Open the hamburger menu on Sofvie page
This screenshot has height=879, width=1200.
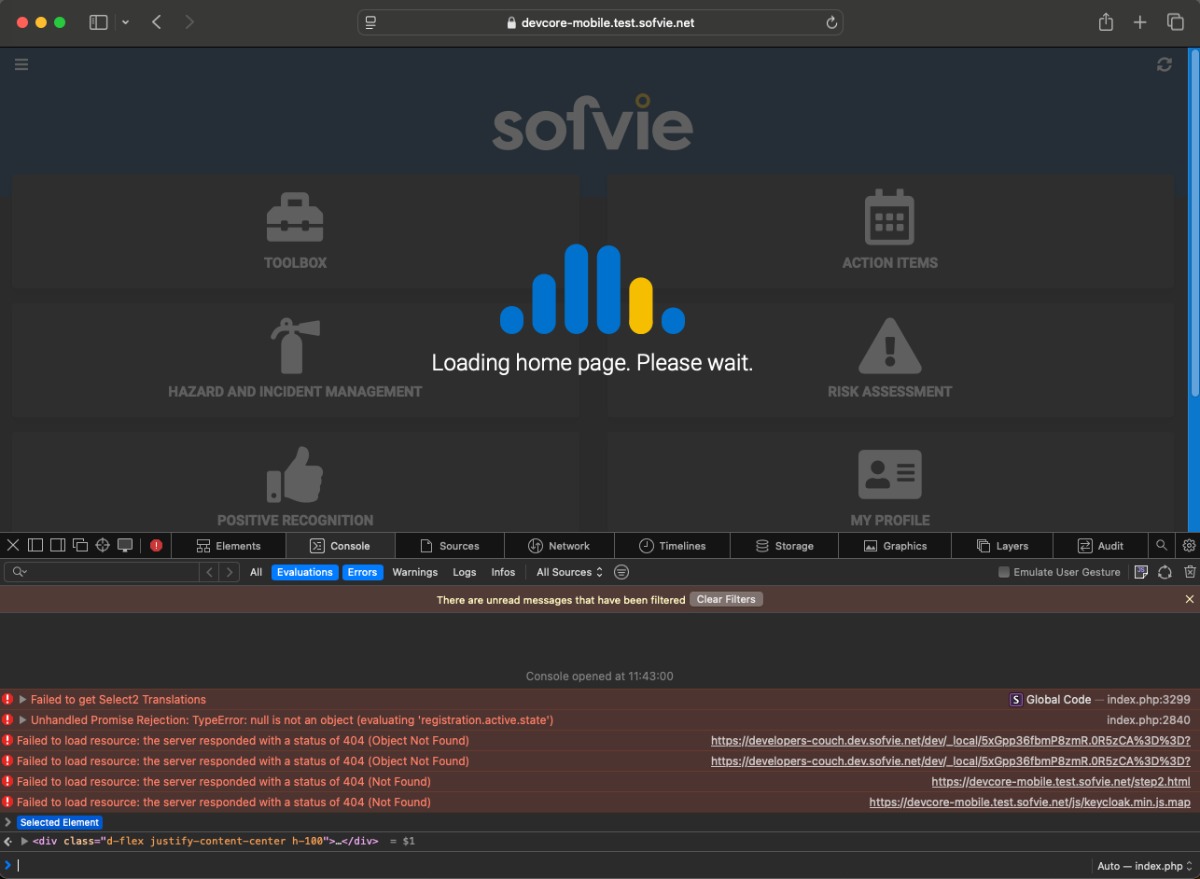21,64
